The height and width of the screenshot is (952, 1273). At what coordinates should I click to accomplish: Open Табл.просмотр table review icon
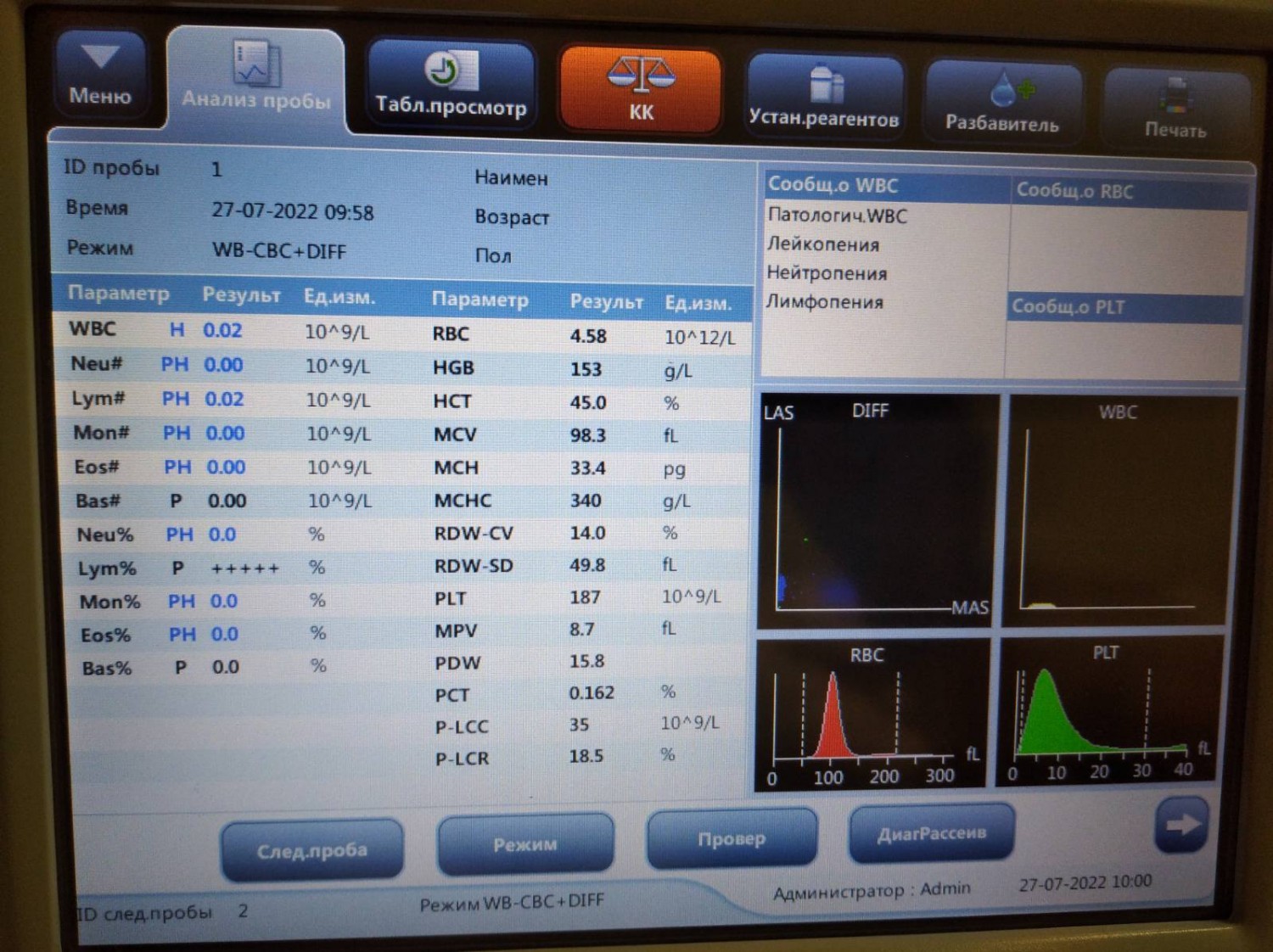tap(451, 71)
